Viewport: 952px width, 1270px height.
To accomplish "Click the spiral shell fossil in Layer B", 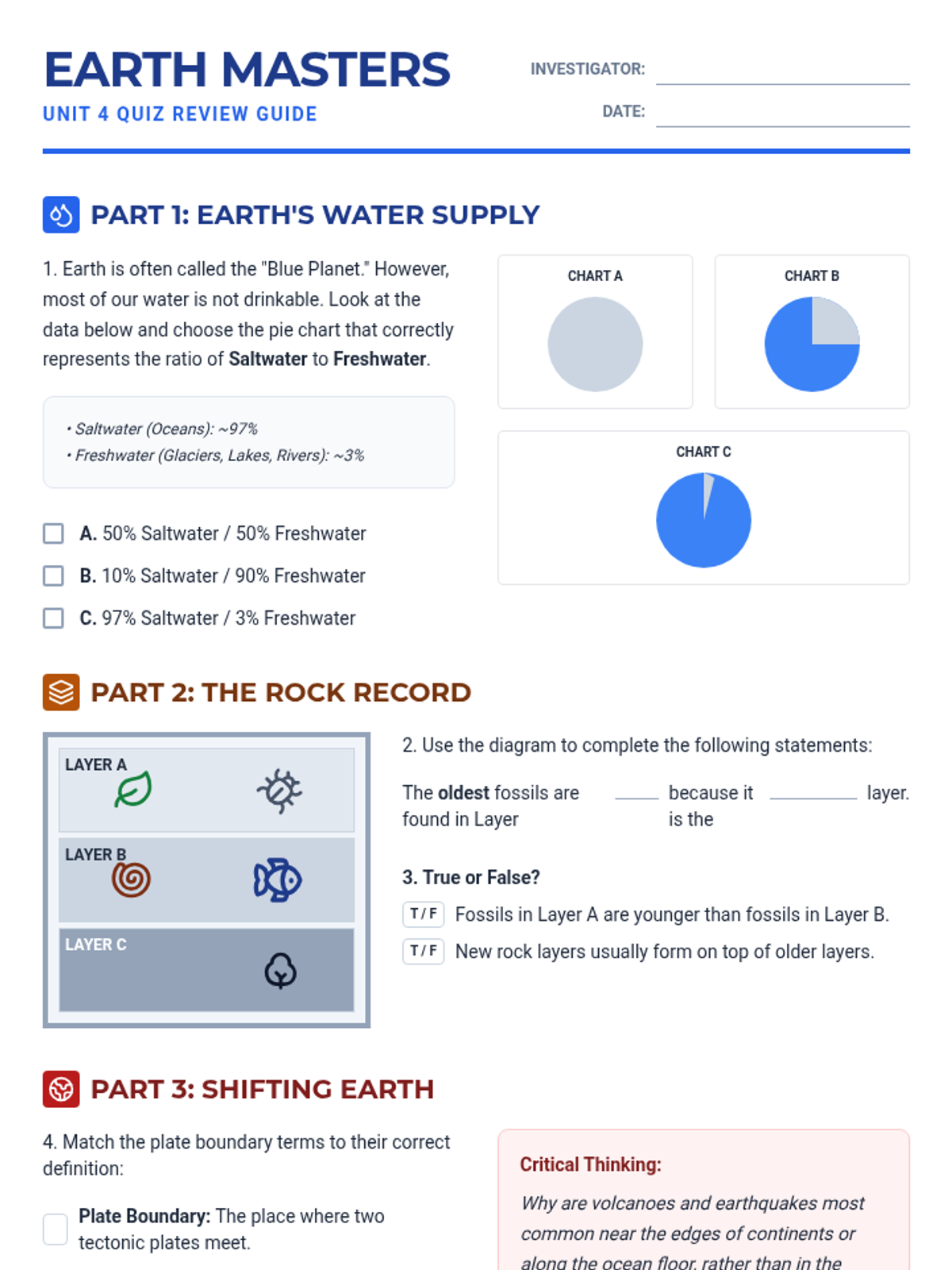I will tap(131, 879).
